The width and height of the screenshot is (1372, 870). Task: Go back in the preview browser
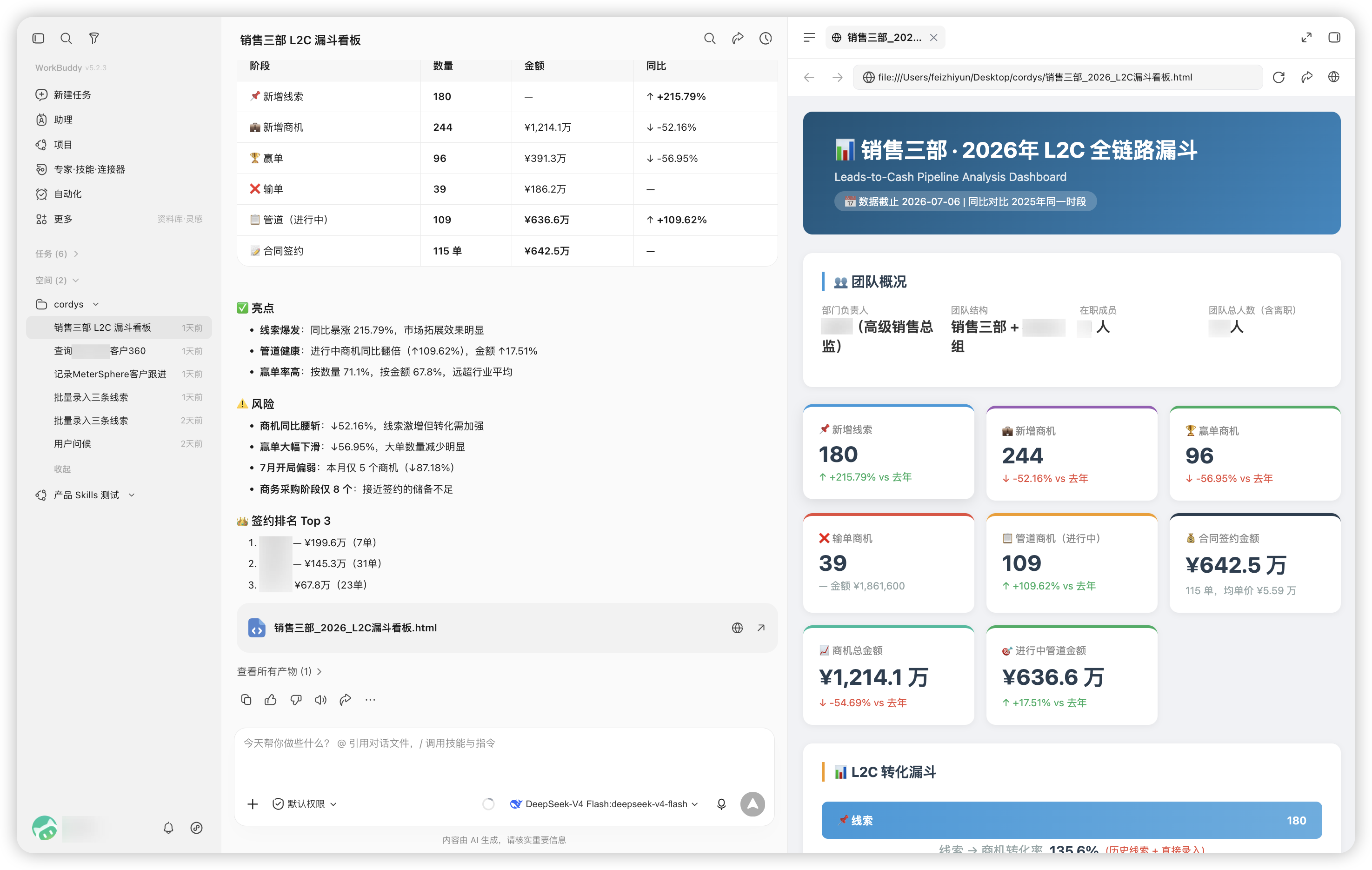[809, 77]
